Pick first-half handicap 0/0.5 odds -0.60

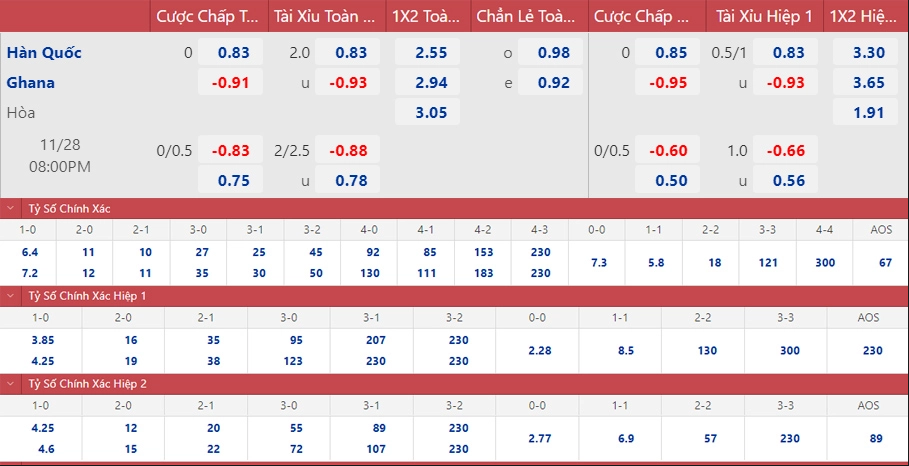[x=667, y=151]
